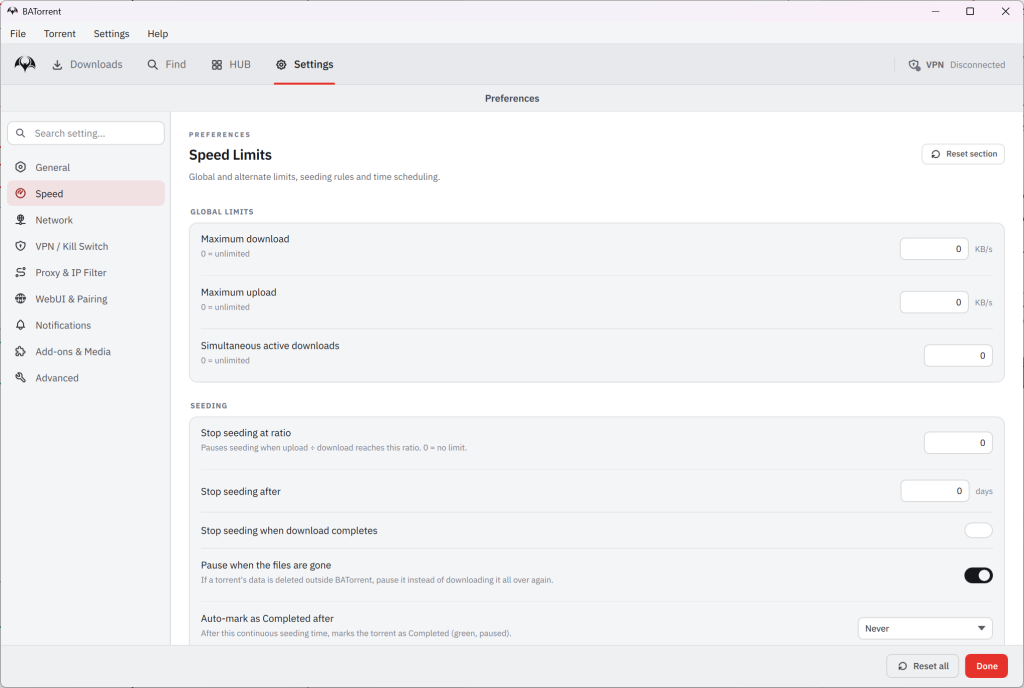This screenshot has width=1024, height=688.
Task: Click the Network sidebar icon
Action: (x=21, y=220)
